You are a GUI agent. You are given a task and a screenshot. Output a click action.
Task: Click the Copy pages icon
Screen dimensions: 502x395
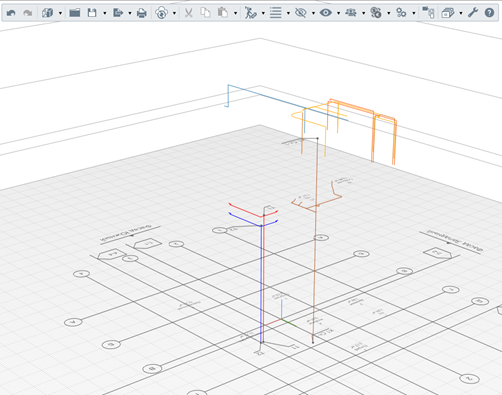(205, 13)
